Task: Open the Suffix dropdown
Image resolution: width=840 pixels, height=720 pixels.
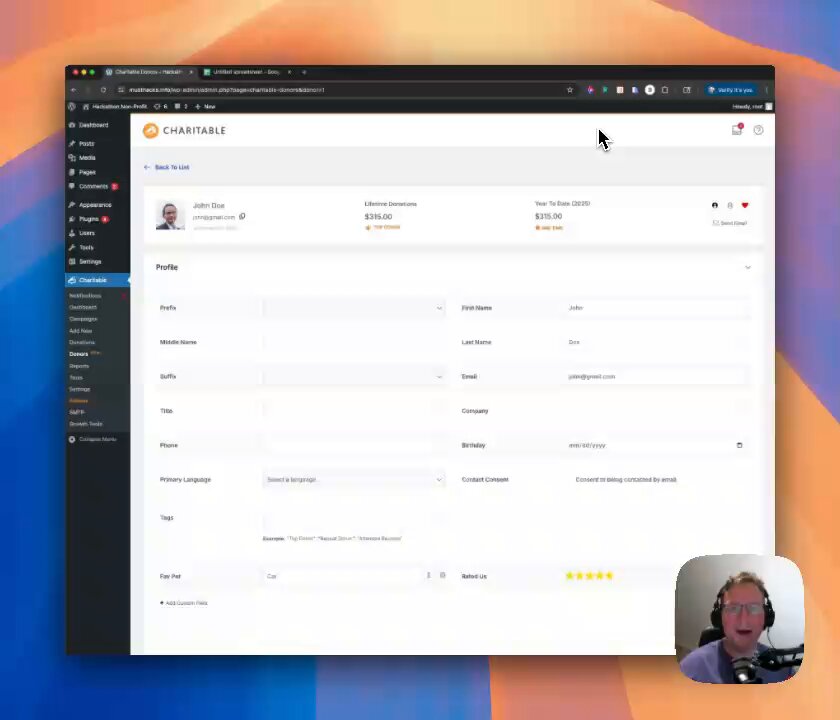Action: tap(354, 377)
